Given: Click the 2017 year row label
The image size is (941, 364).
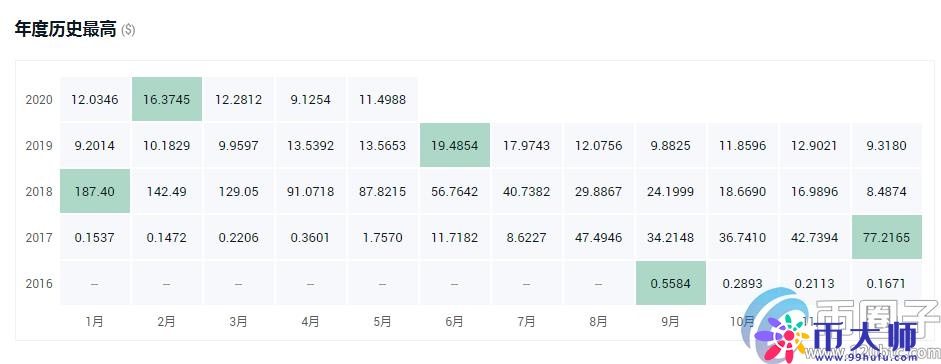Looking at the screenshot, I should pos(39,238).
